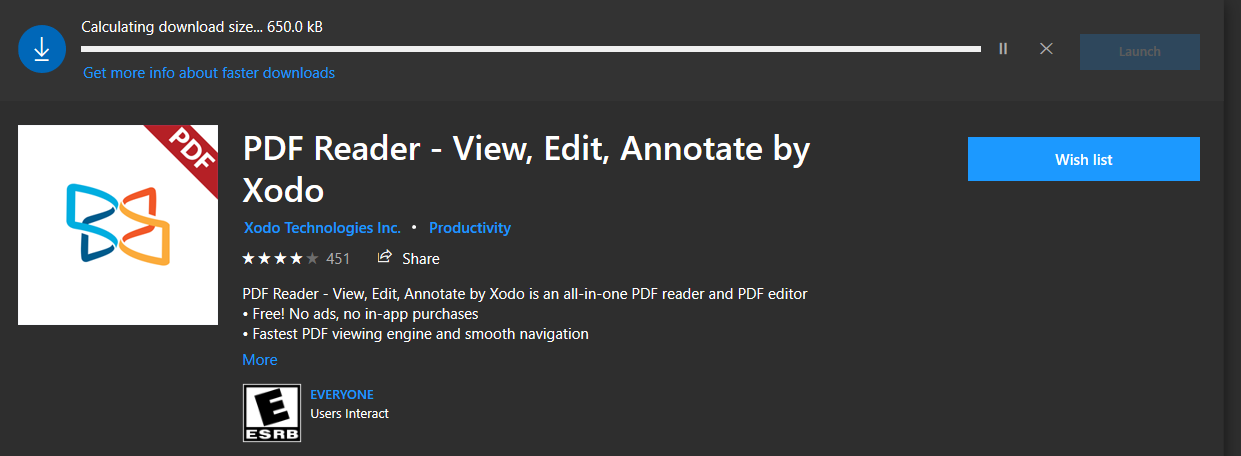Click the Launch button

tap(1140, 52)
